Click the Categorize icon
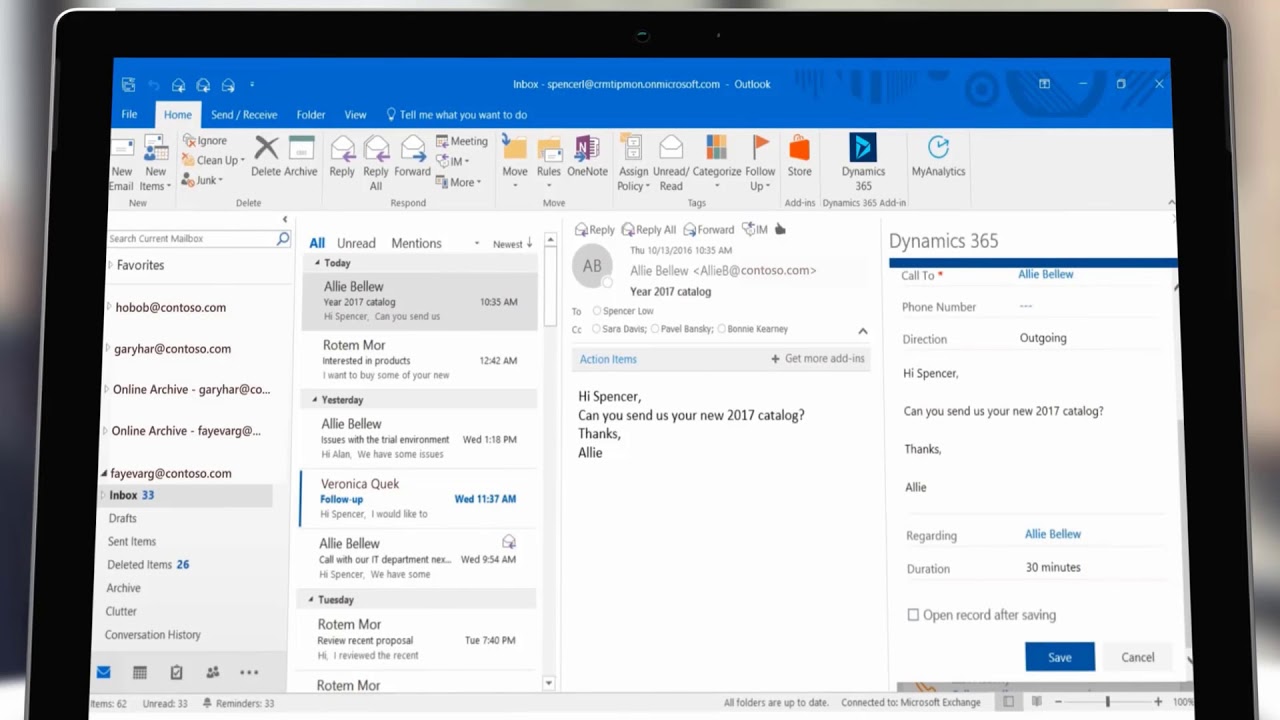 pyautogui.click(x=716, y=148)
